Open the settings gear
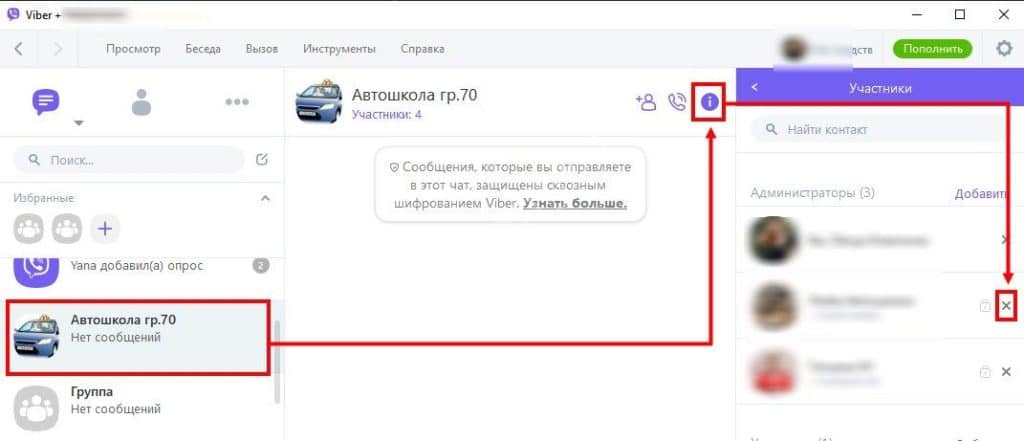 [1004, 48]
